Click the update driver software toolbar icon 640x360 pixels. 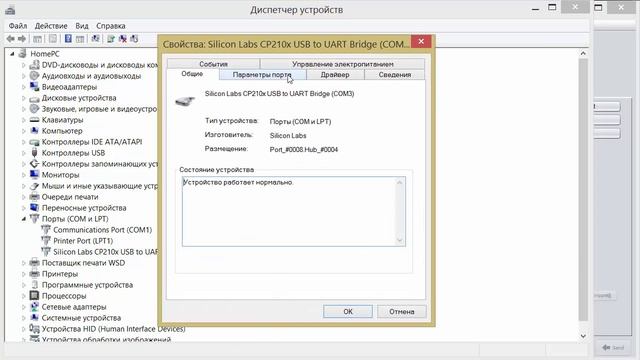pos(111,39)
